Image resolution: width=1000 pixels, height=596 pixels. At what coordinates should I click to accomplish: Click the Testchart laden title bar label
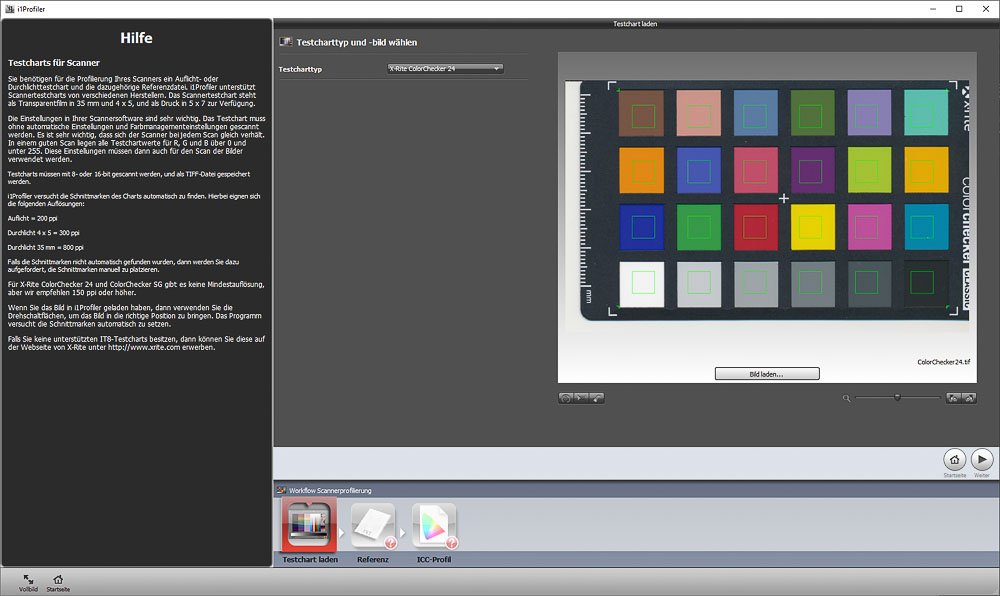(635, 24)
